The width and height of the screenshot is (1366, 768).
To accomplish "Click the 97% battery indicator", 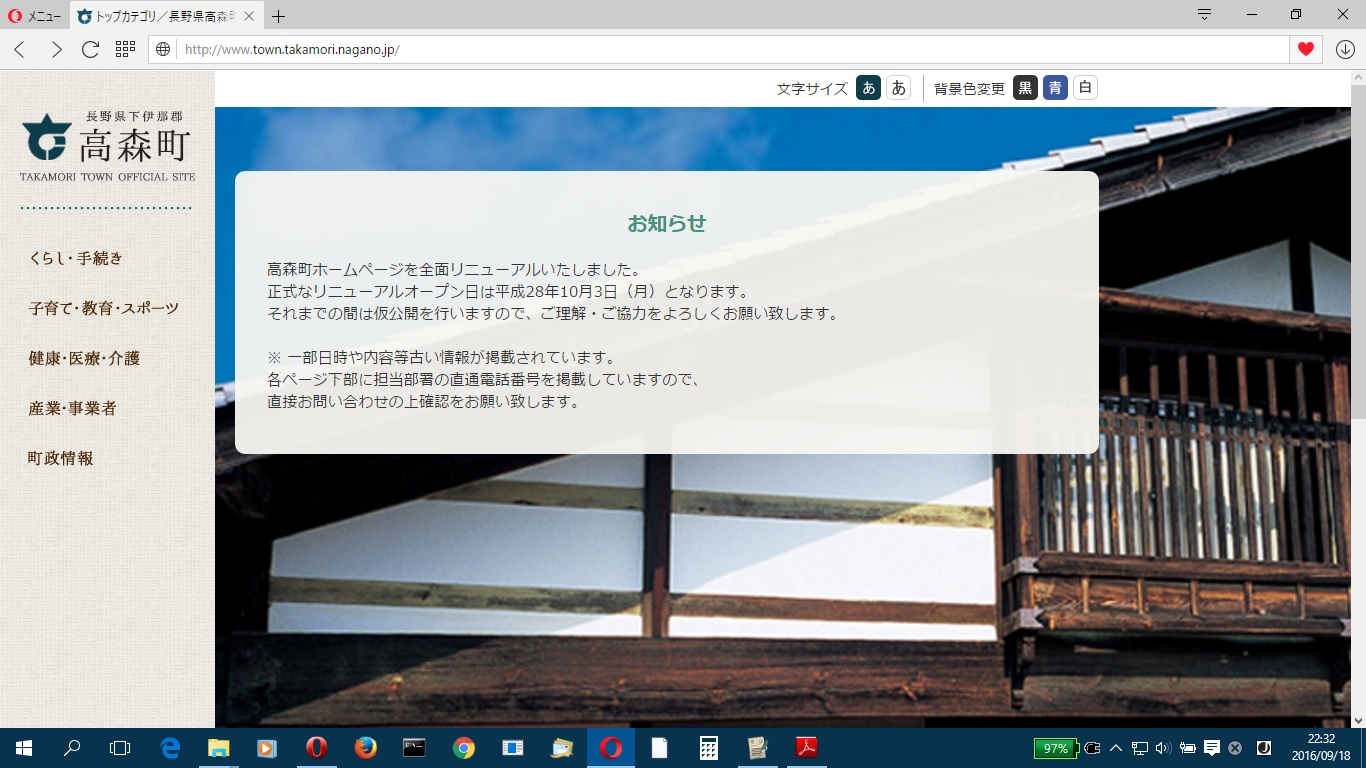I will pyautogui.click(x=1055, y=748).
